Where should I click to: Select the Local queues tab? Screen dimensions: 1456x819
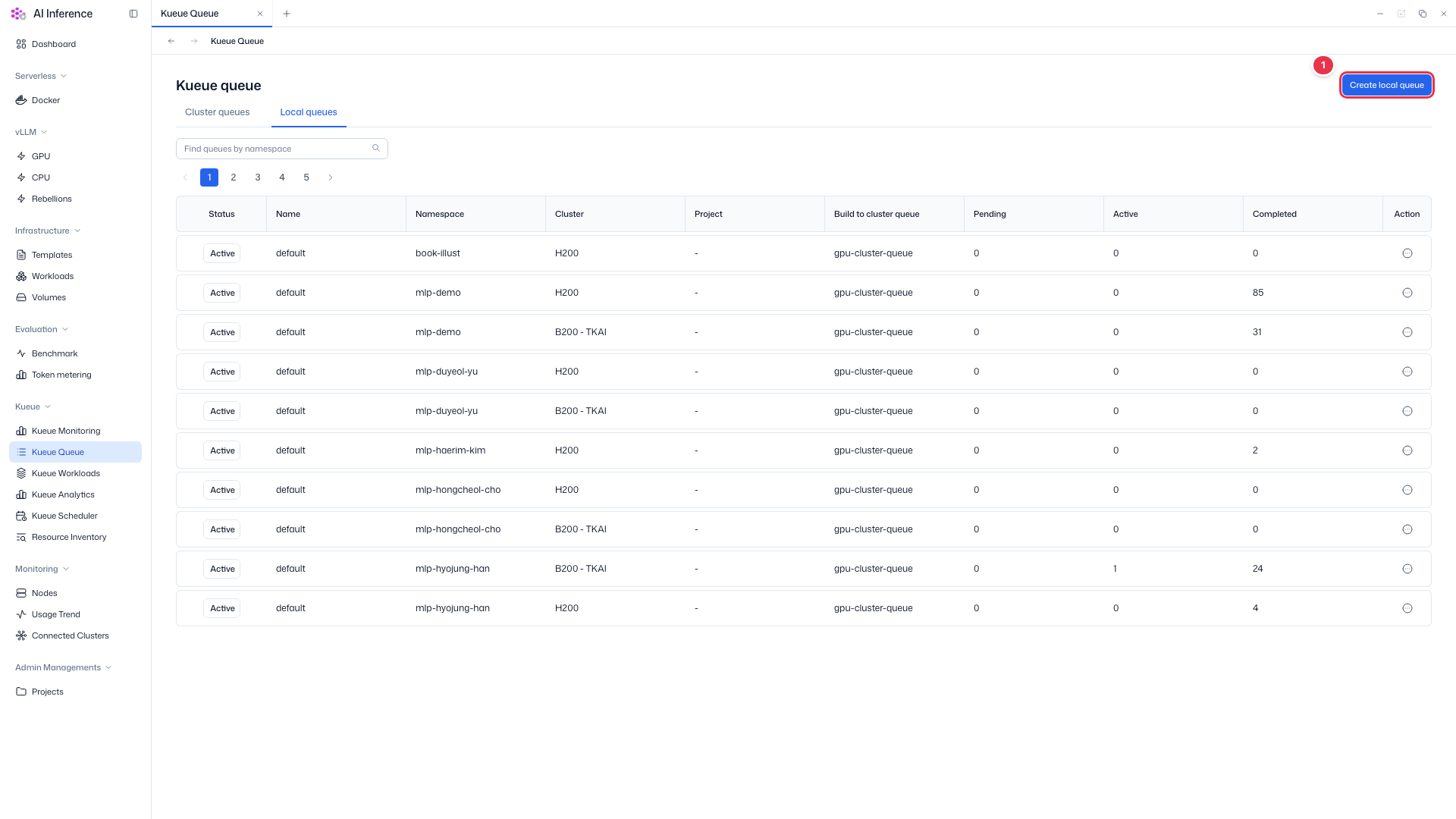(309, 112)
